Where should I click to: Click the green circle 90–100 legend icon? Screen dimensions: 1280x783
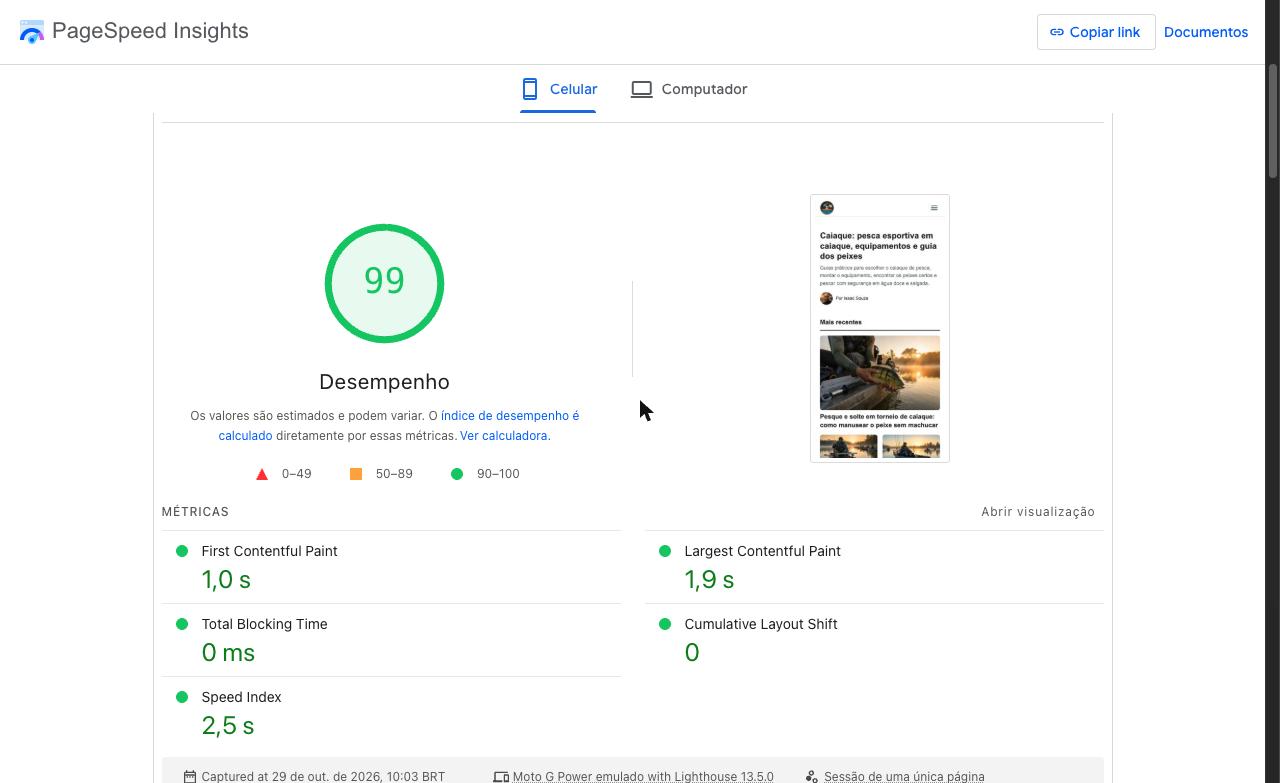point(457,474)
